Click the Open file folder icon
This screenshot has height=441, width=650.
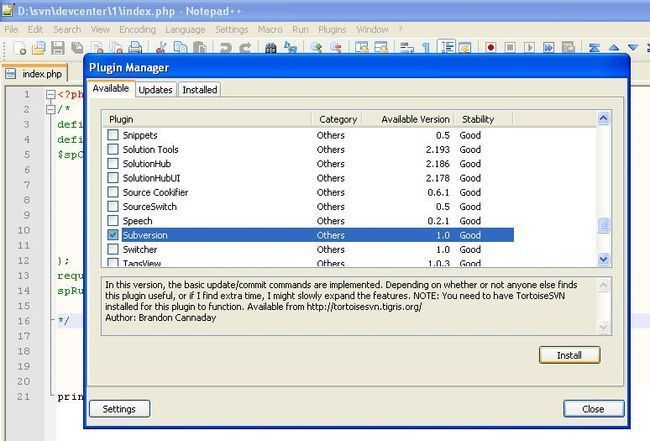coord(39,48)
